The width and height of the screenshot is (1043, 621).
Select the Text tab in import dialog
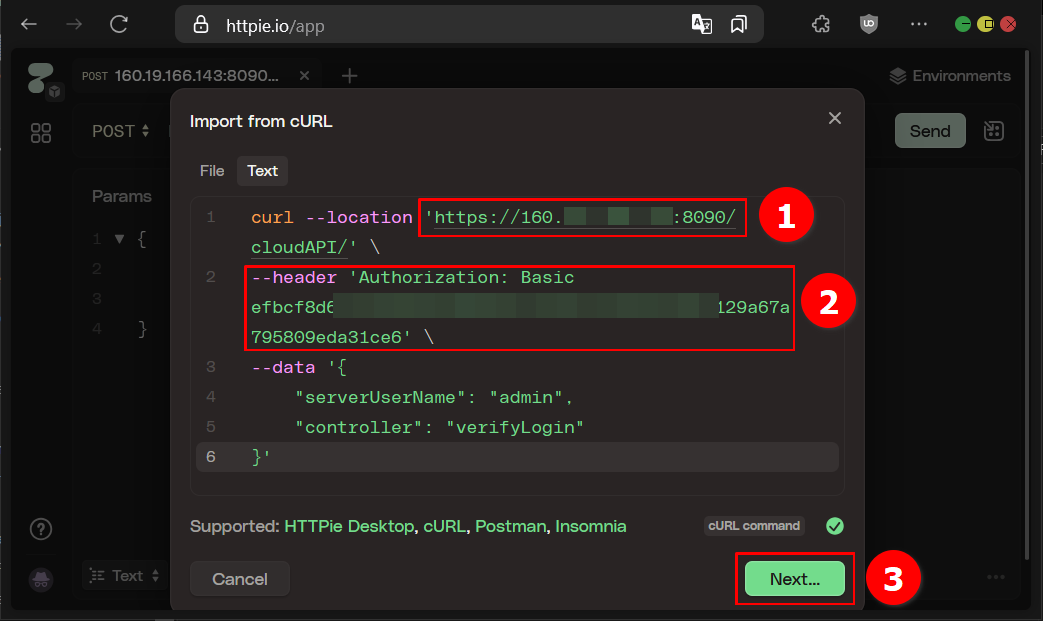coord(263,171)
